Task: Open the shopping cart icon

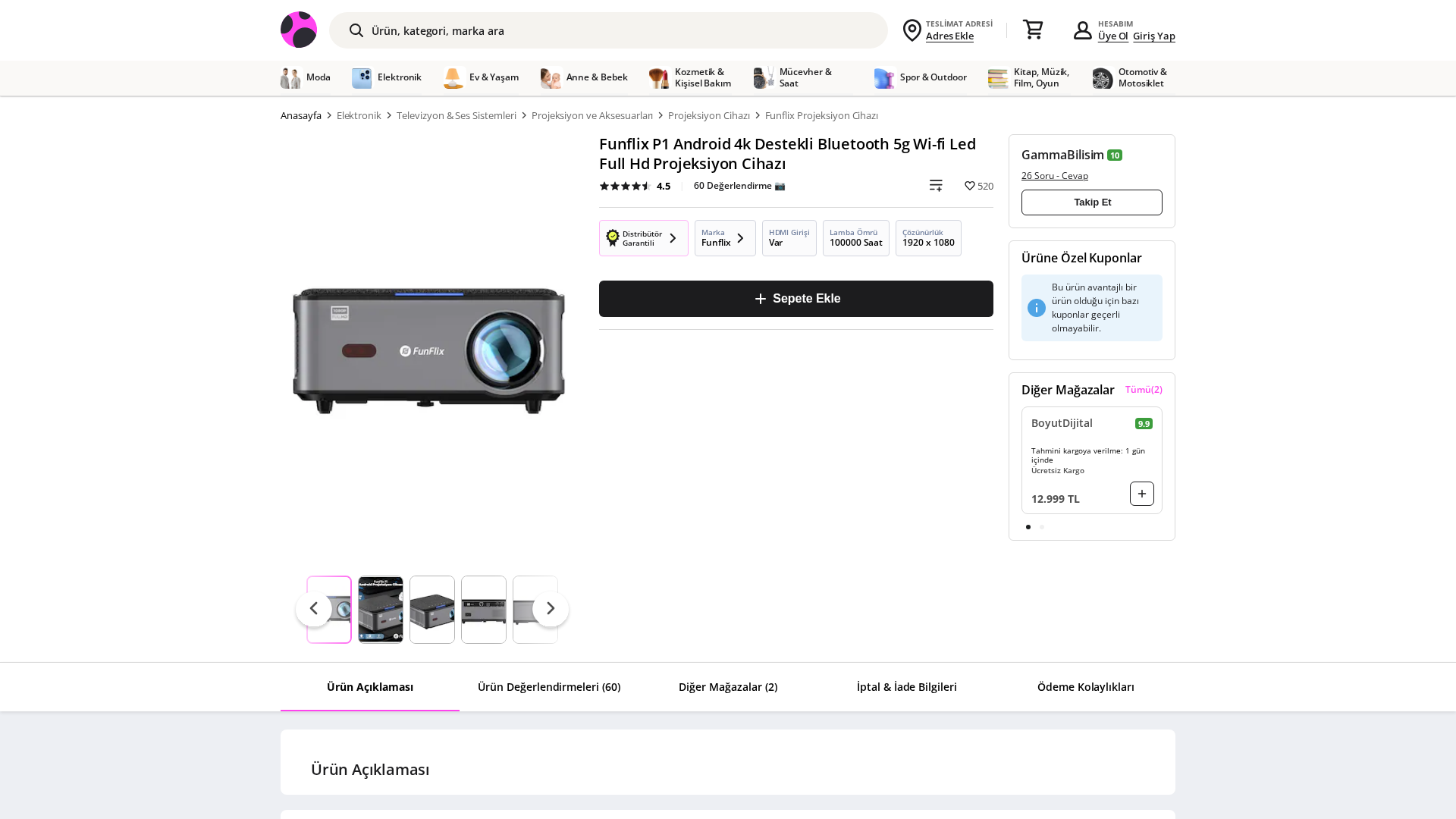Action: tap(1033, 29)
